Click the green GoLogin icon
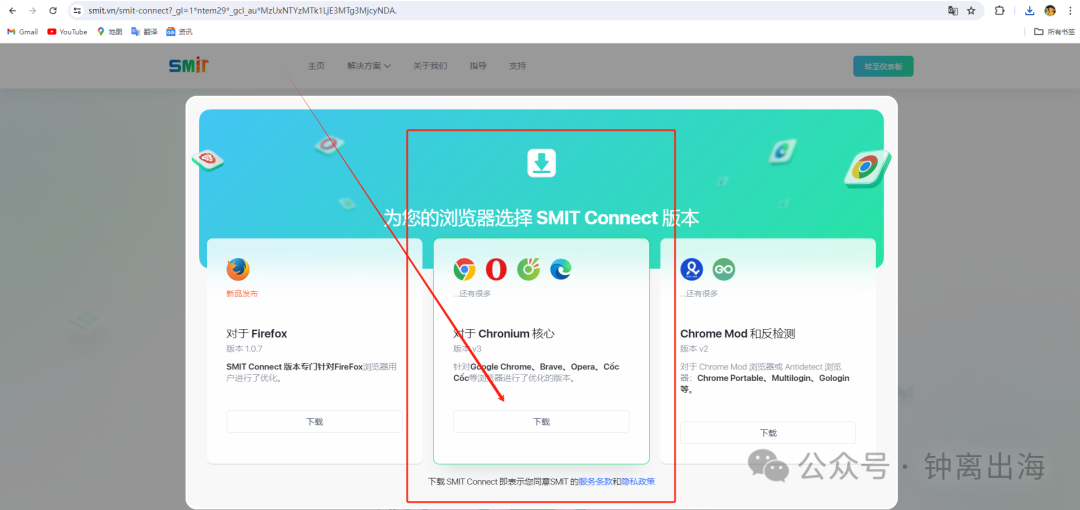Image resolution: width=1080 pixels, height=510 pixels. coord(724,269)
